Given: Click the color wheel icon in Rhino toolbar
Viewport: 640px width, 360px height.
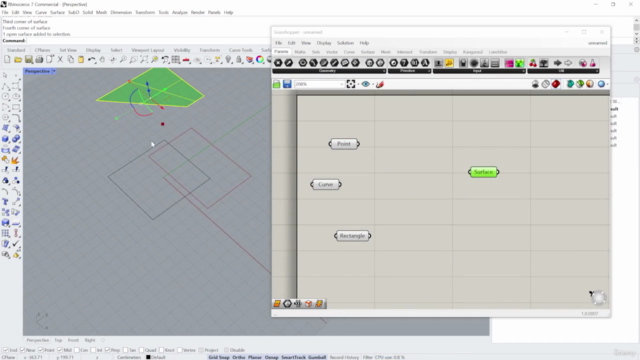Looking at the screenshot, I should pos(260,60).
